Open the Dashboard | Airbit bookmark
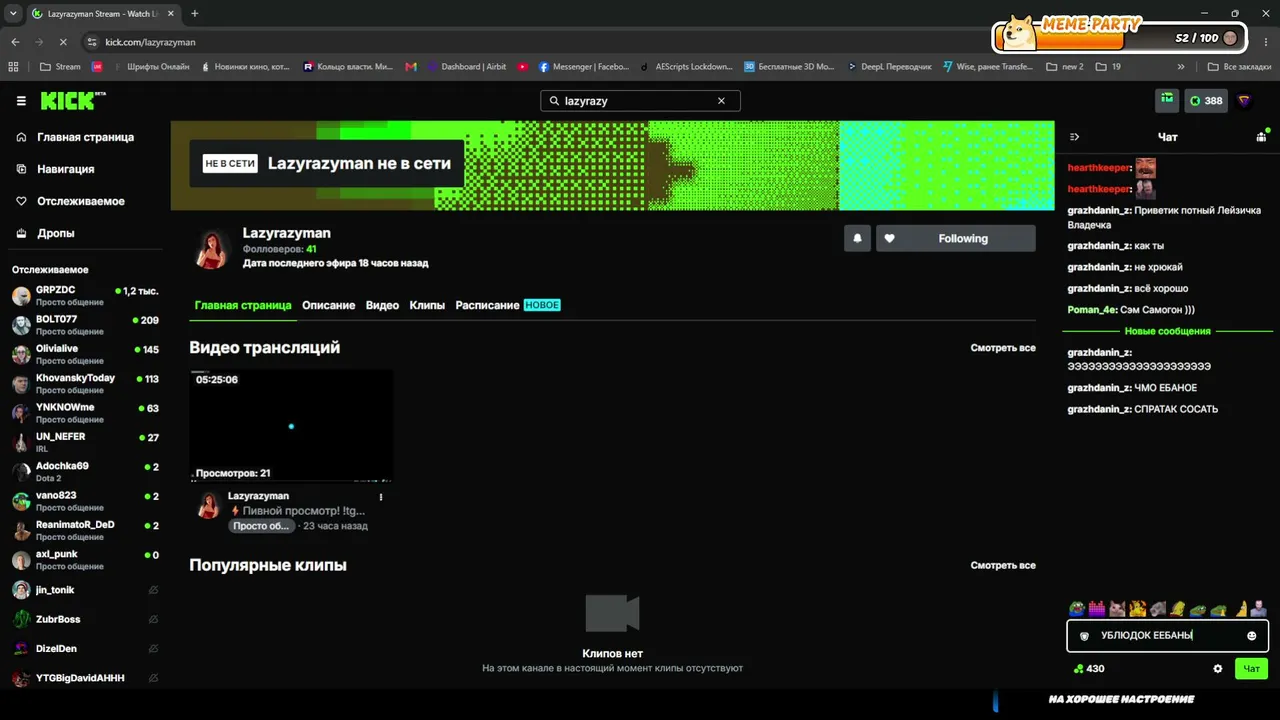This screenshot has height=720, width=1280. click(466, 67)
